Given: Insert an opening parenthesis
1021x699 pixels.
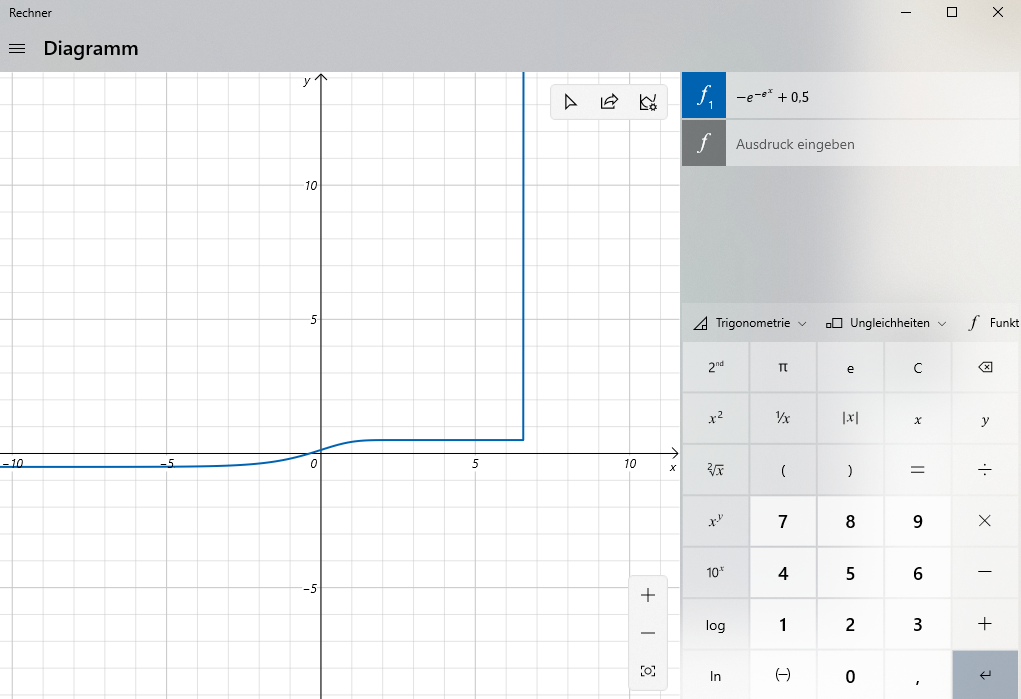Looking at the screenshot, I should [783, 470].
